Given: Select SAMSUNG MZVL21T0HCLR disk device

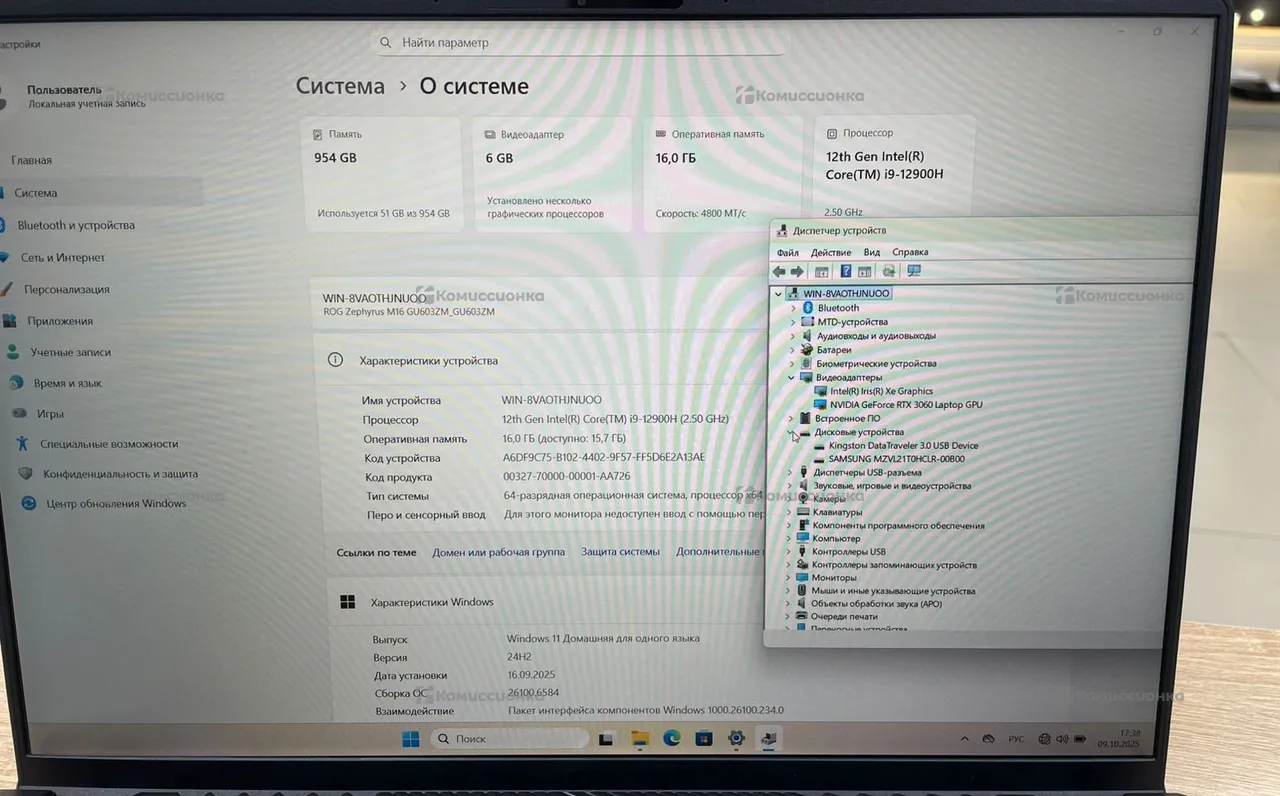Looking at the screenshot, I should (896, 459).
